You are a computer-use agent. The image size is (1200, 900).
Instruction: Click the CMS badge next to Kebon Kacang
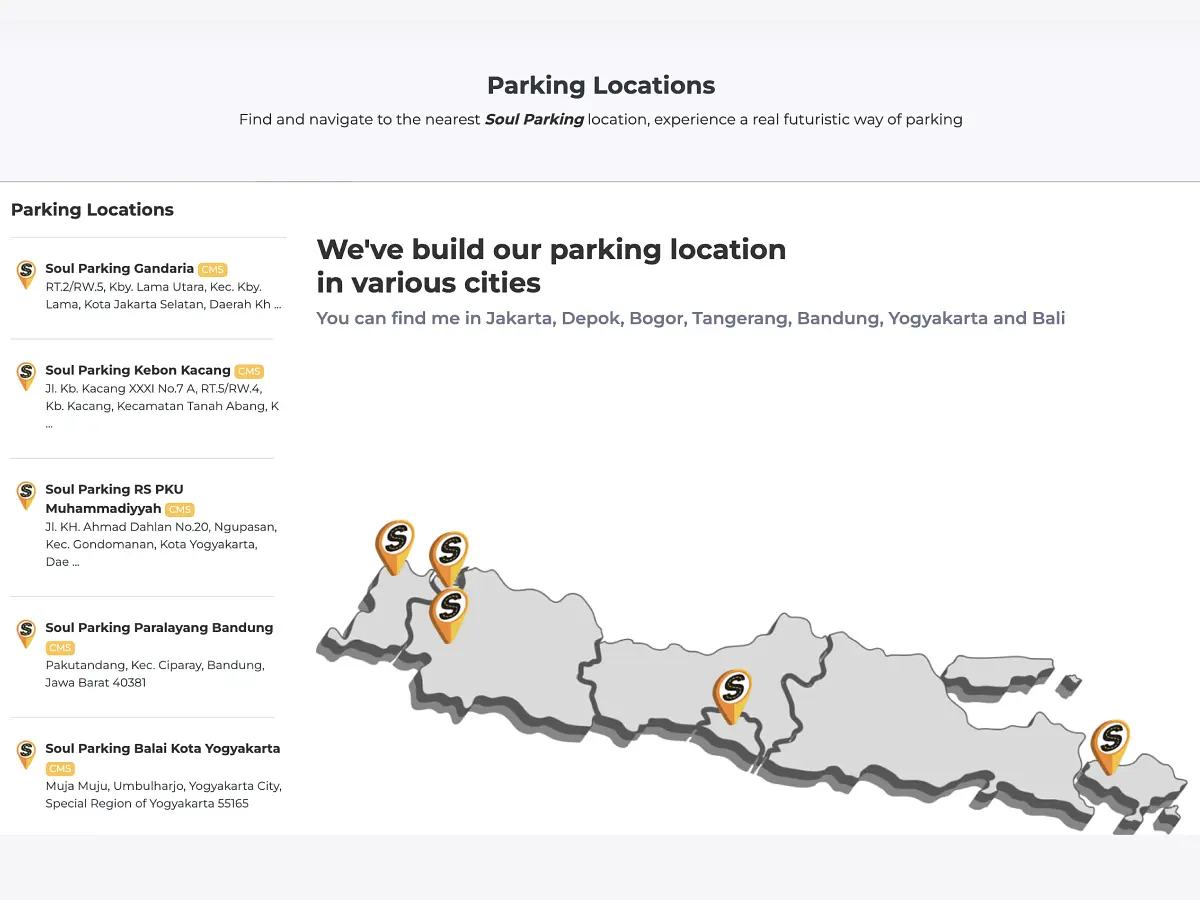point(249,372)
